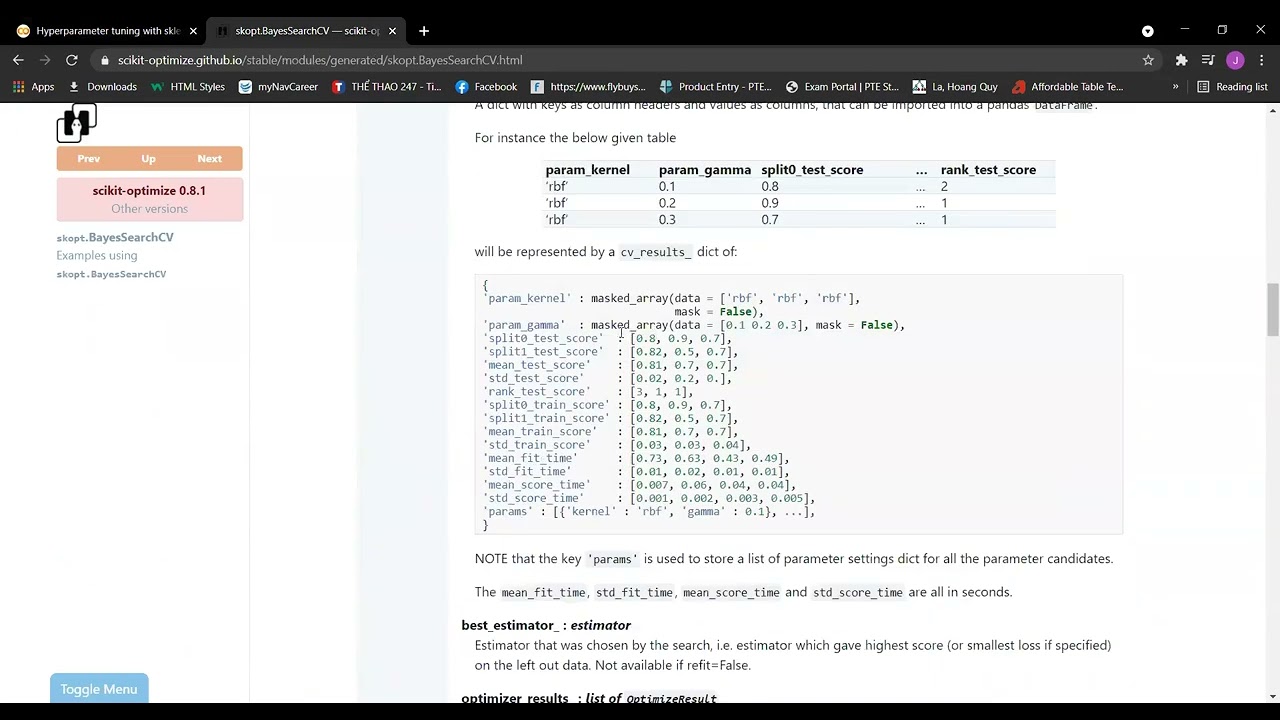Click the browser forward arrow

point(45,60)
